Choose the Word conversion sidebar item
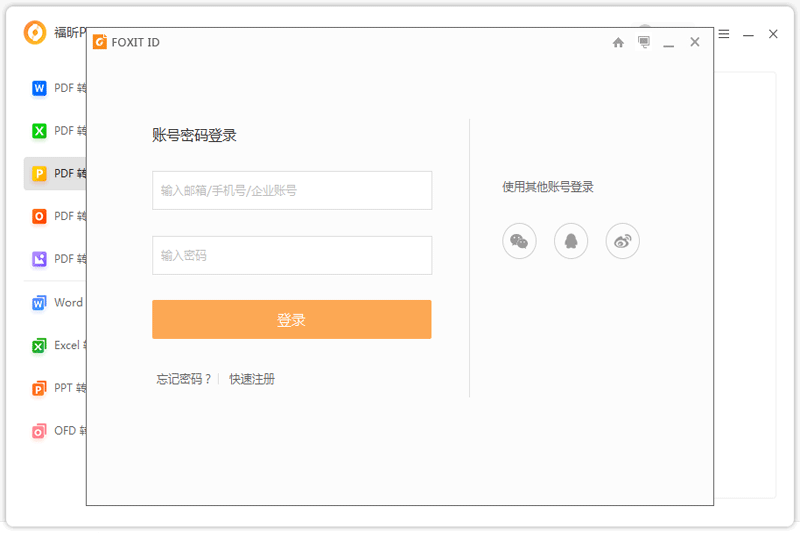This screenshot has height=533, width=800. pos(55,303)
